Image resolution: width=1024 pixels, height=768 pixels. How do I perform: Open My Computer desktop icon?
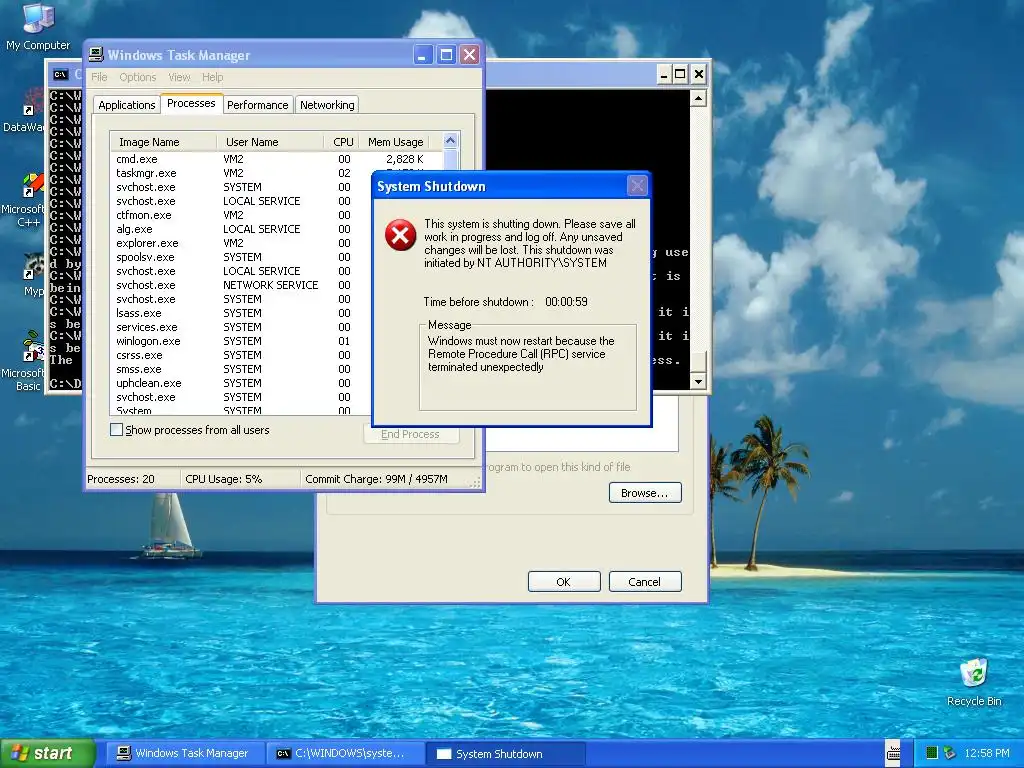click(x=37, y=26)
